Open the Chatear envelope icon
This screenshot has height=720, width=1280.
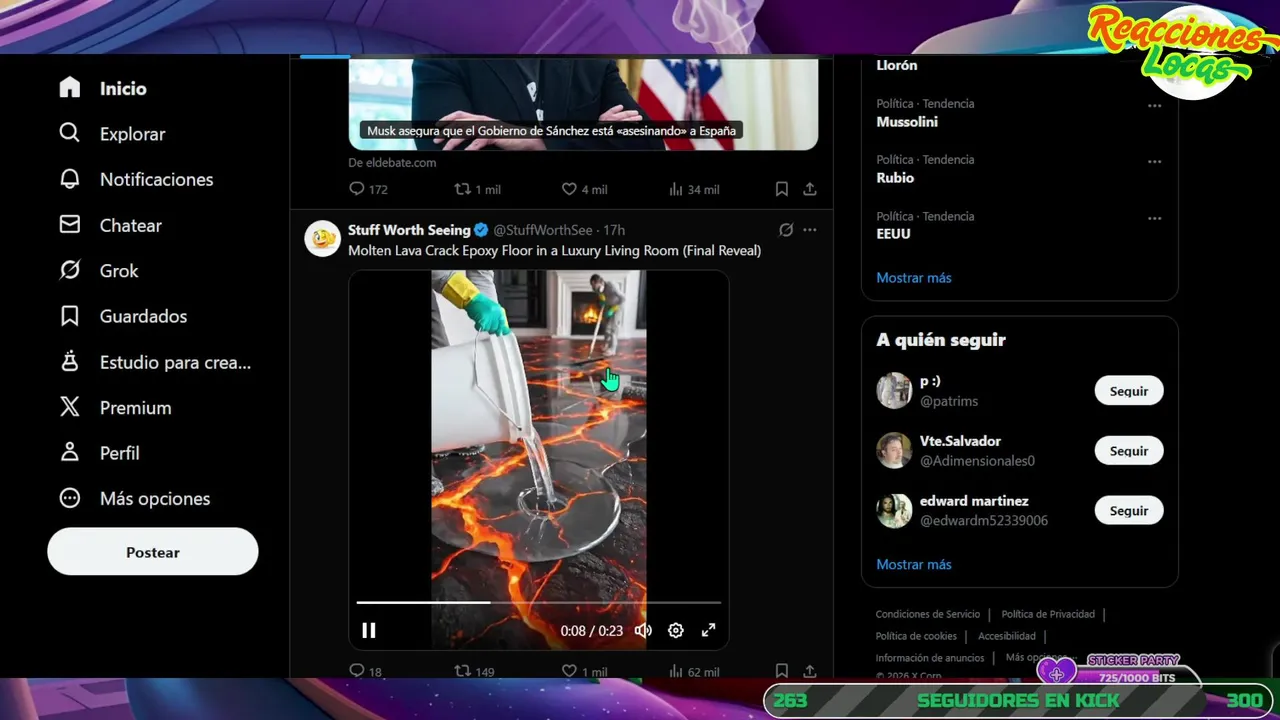(x=70, y=225)
